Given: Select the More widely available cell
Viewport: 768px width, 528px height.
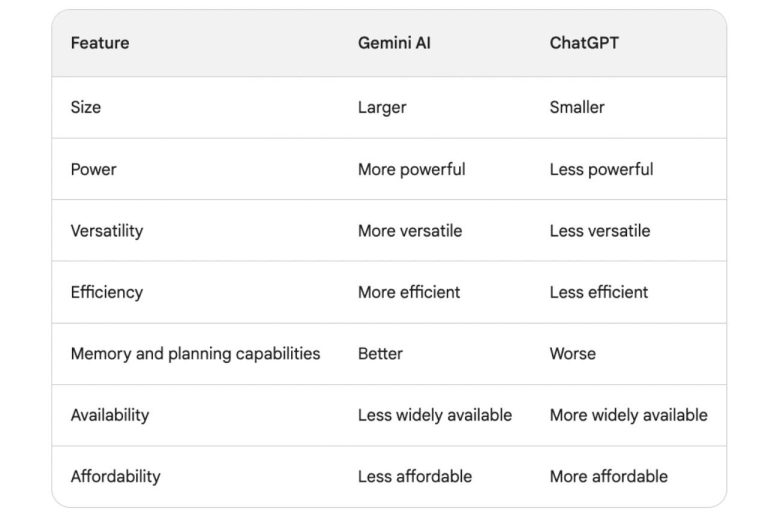Looking at the screenshot, I should point(628,415).
